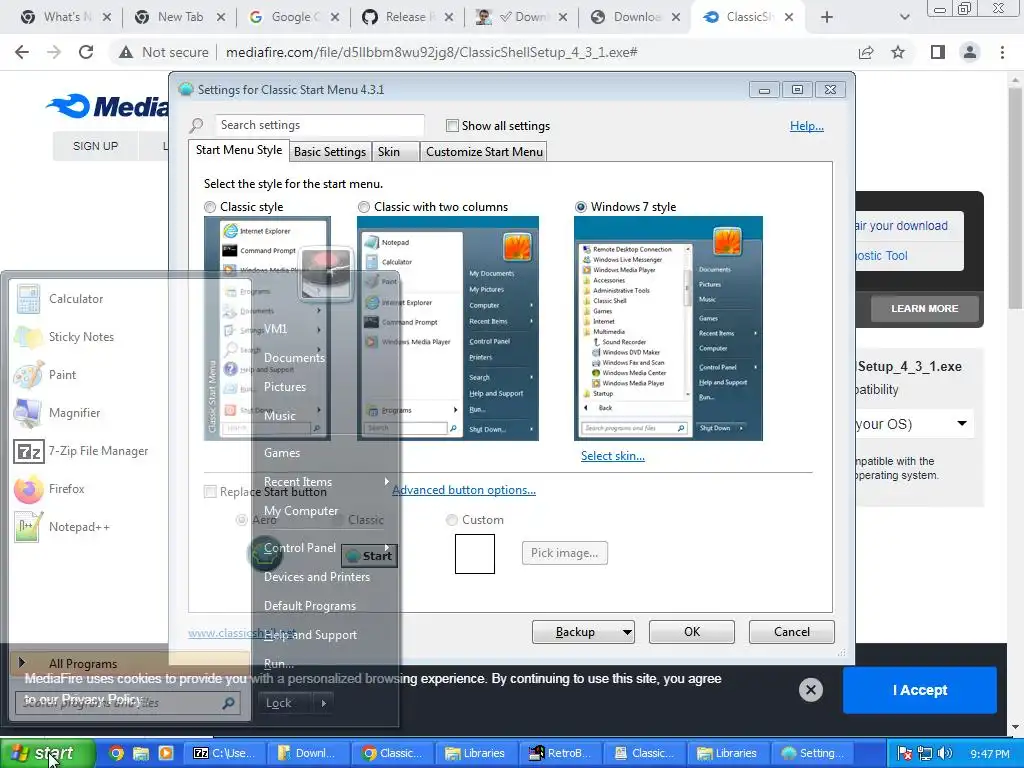This screenshot has width=1024, height=768.
Task: Open Customize Start Menu tab
Action: (484, 152)
